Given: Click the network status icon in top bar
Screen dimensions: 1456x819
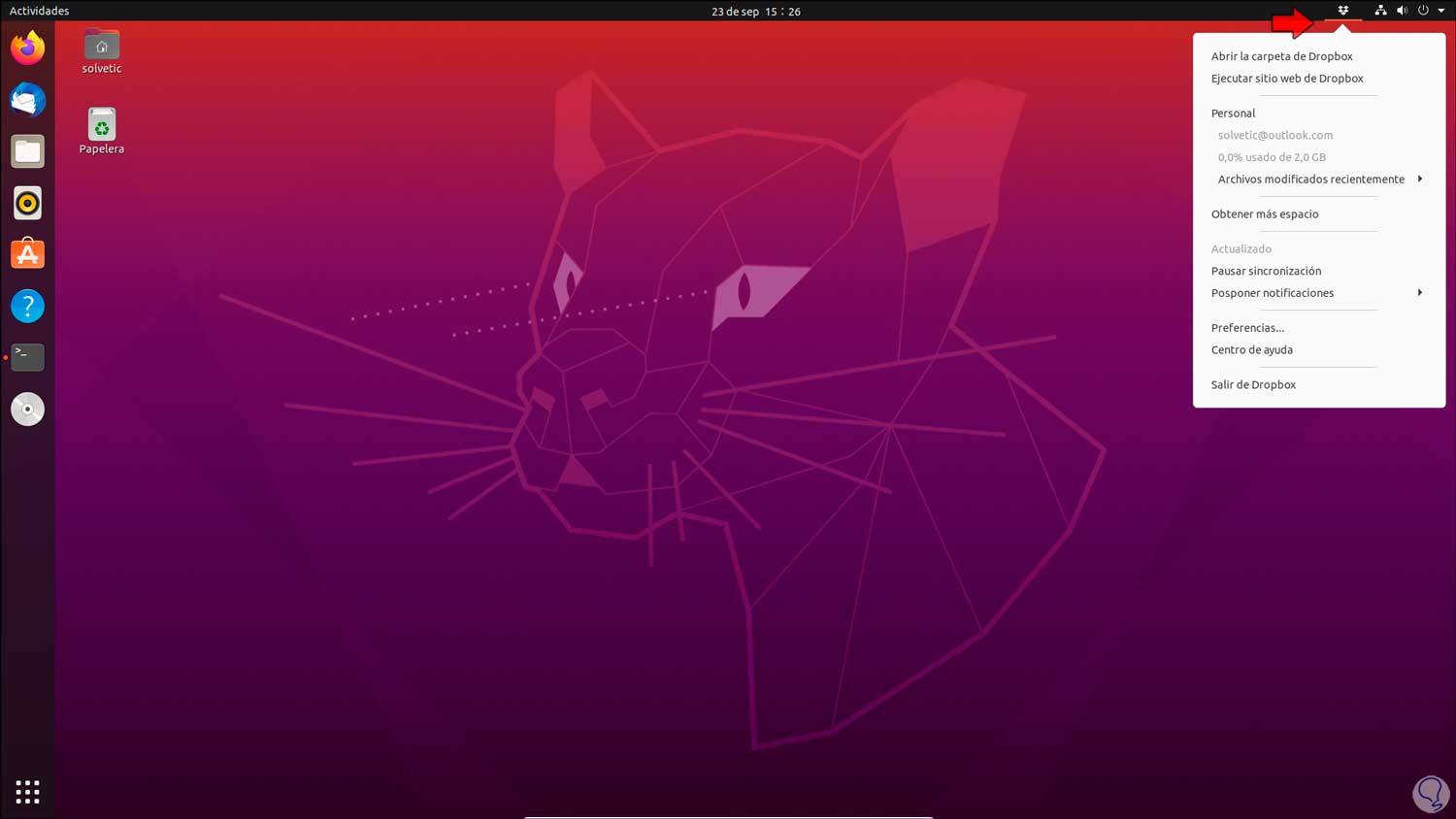Looking at the screenshot, I should (1380, 11).
